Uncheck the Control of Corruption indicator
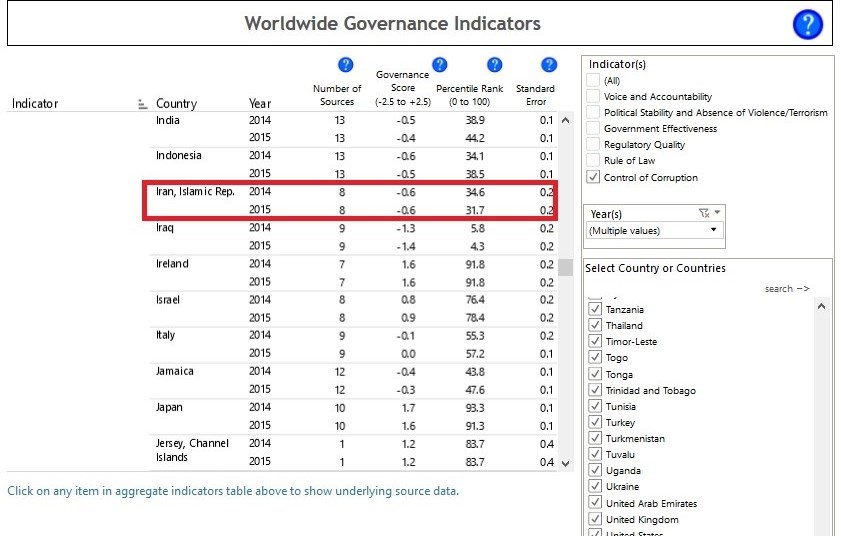The image size is (841, 536). click(x=594, y=177)
